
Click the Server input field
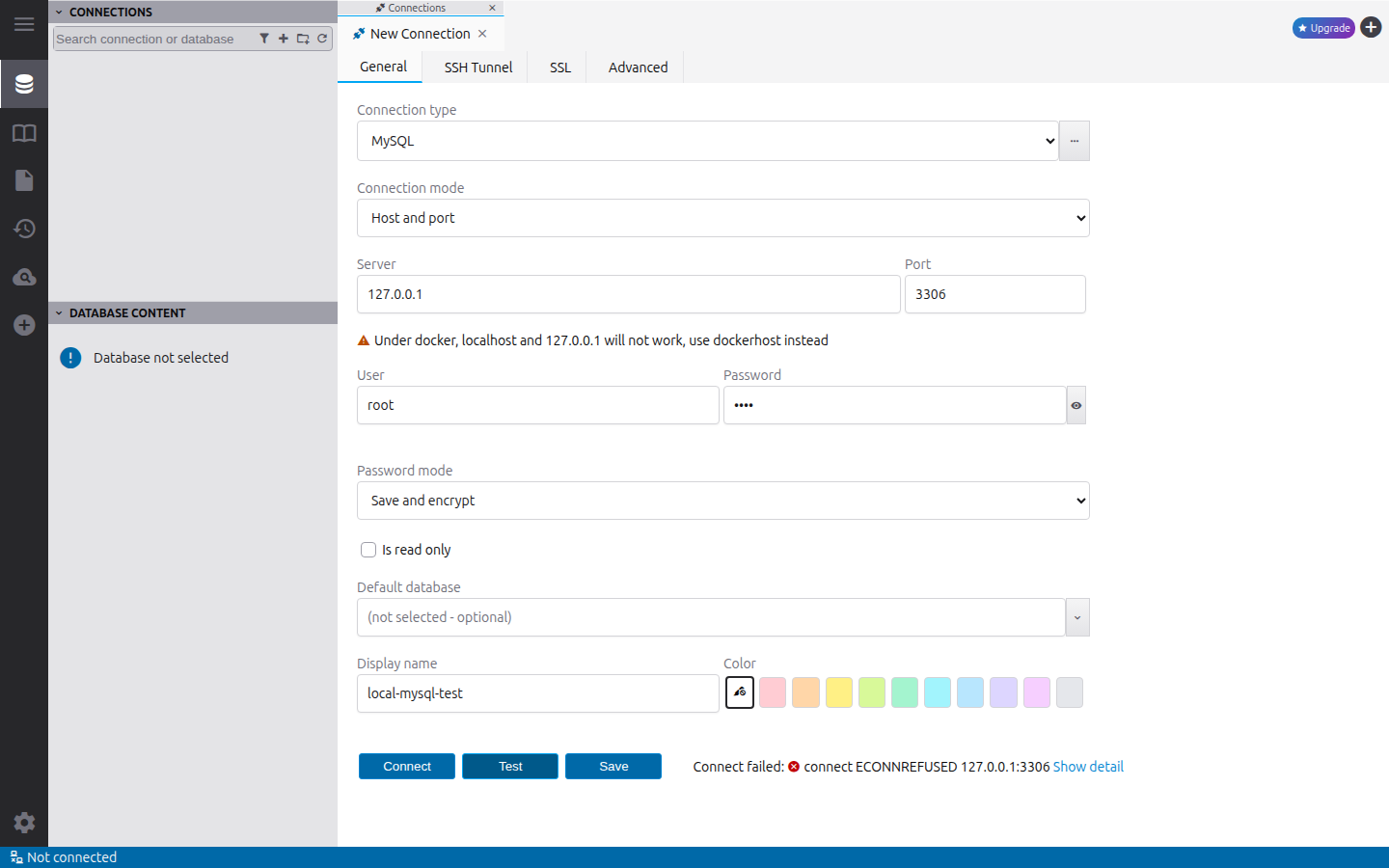[629, 294]
